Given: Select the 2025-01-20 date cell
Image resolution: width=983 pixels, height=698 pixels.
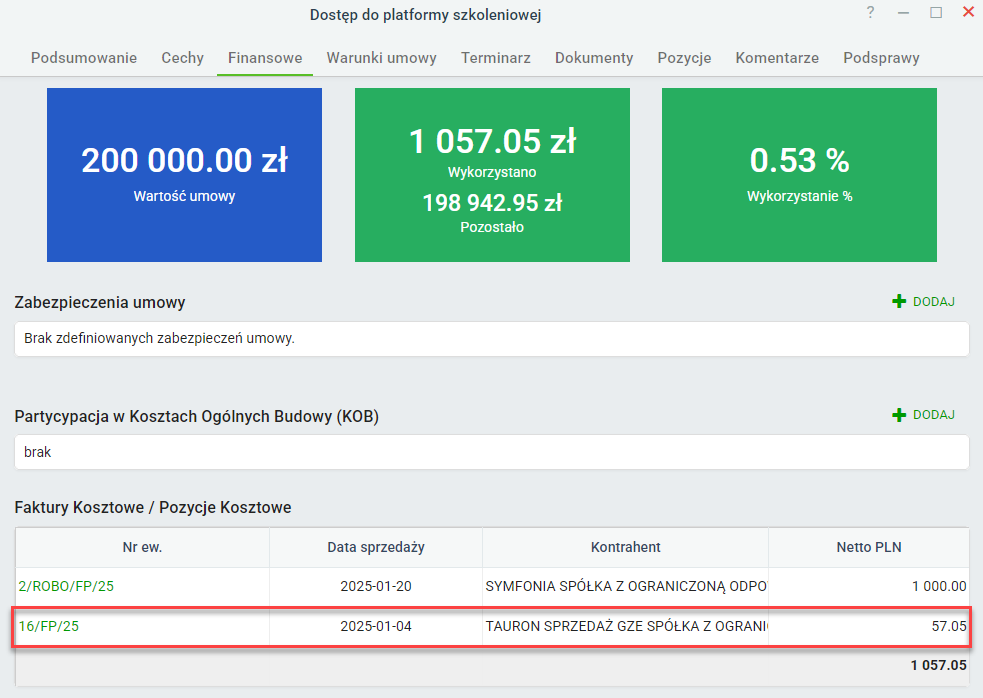Looking at the screenshot, I should [x=376, y=586].
